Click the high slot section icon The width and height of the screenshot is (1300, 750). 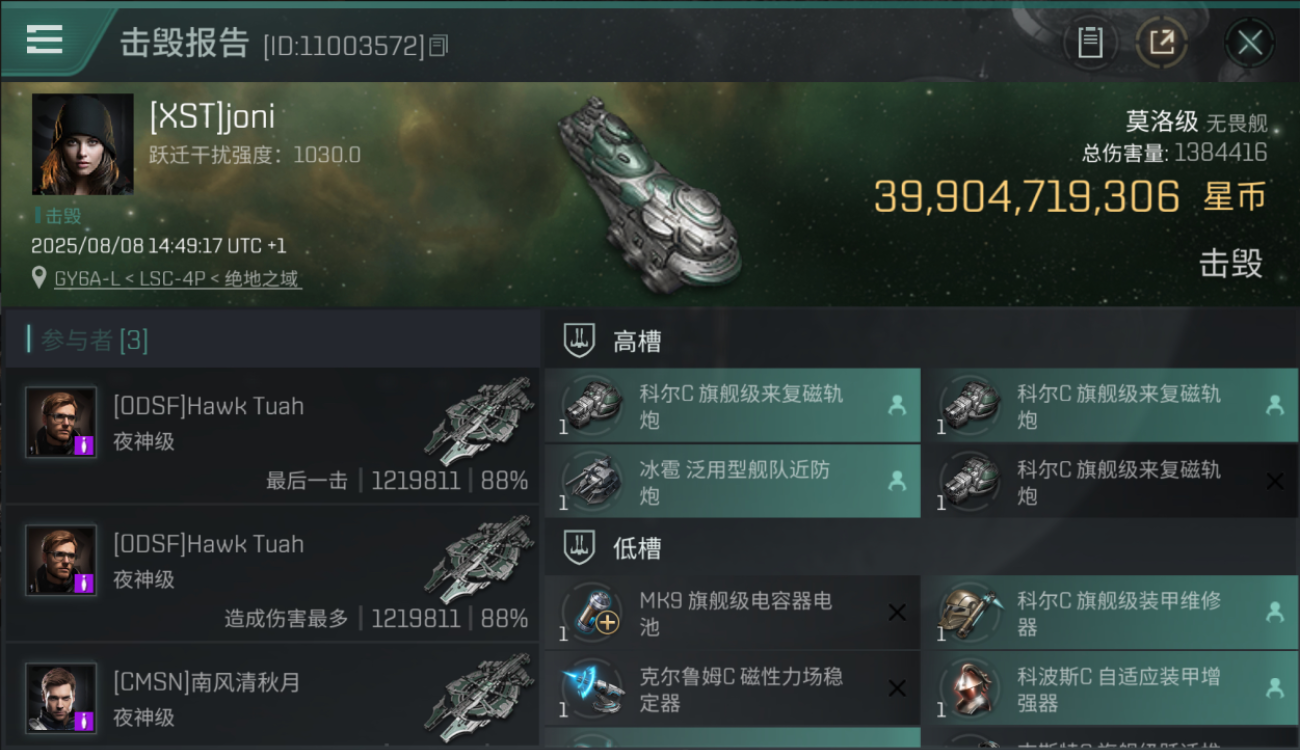coord(580,342)
